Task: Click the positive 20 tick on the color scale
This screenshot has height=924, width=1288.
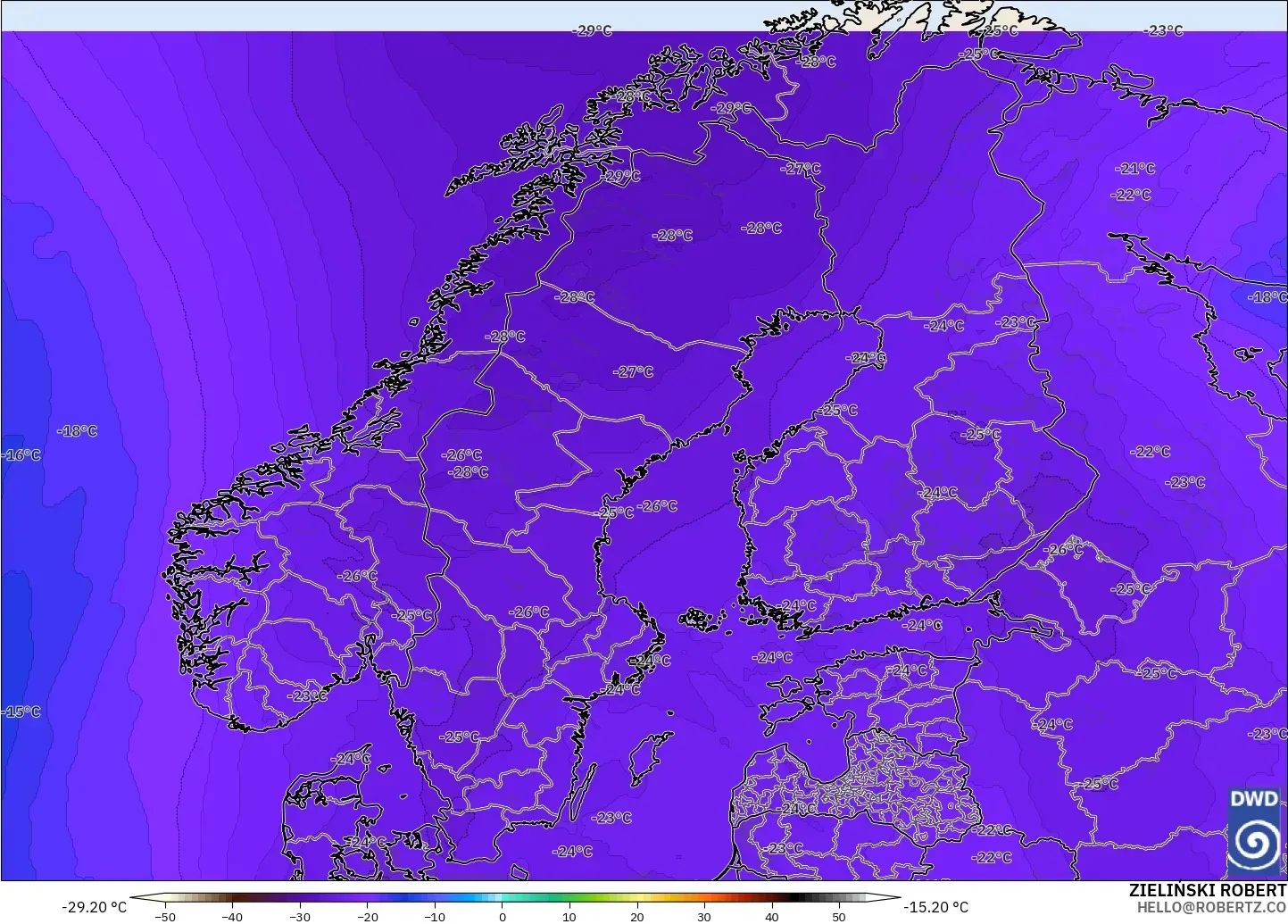Action: (636, 916)
